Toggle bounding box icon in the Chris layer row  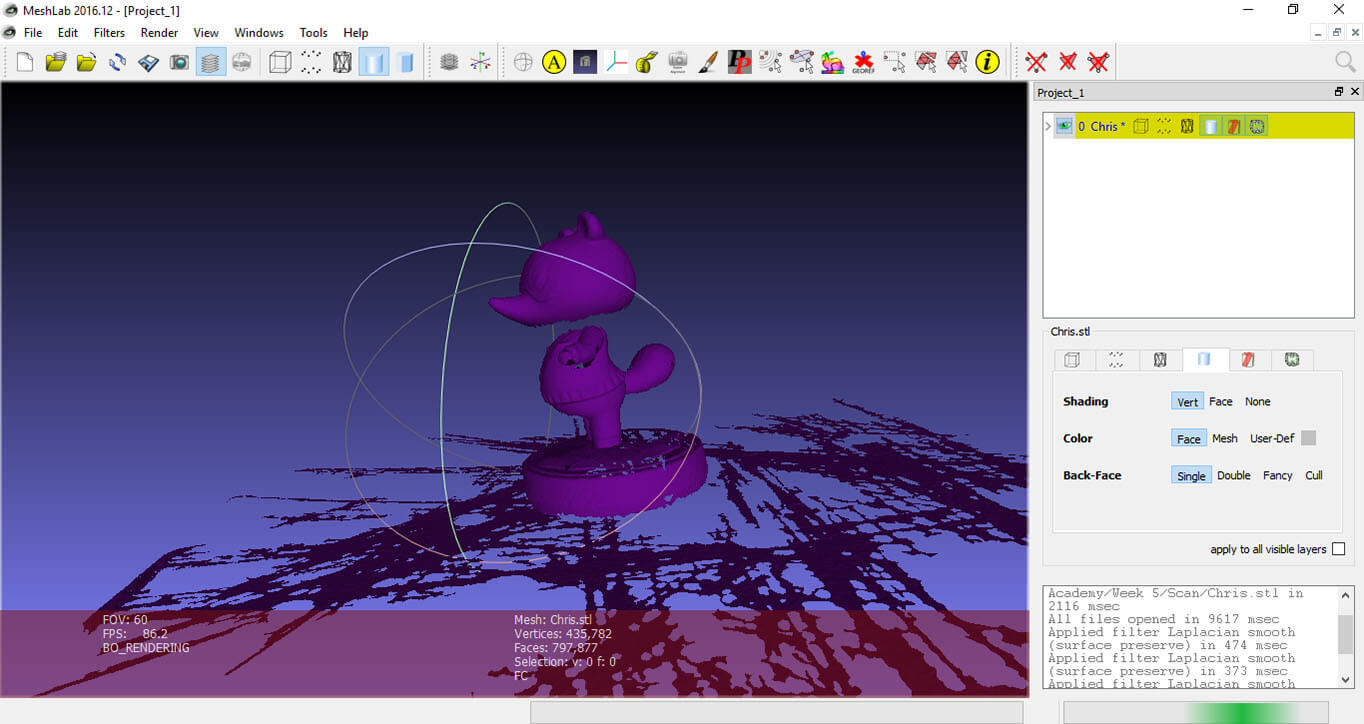tap(1141, 126)
